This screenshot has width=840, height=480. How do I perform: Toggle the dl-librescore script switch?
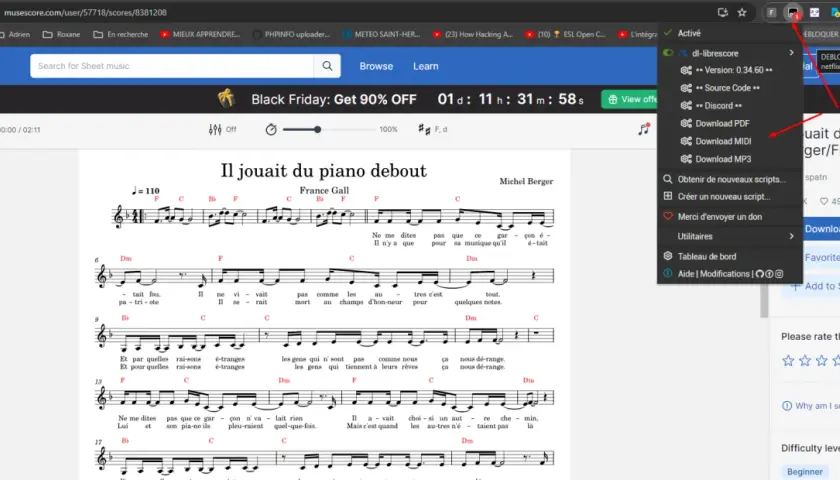[x=668, y=53]
